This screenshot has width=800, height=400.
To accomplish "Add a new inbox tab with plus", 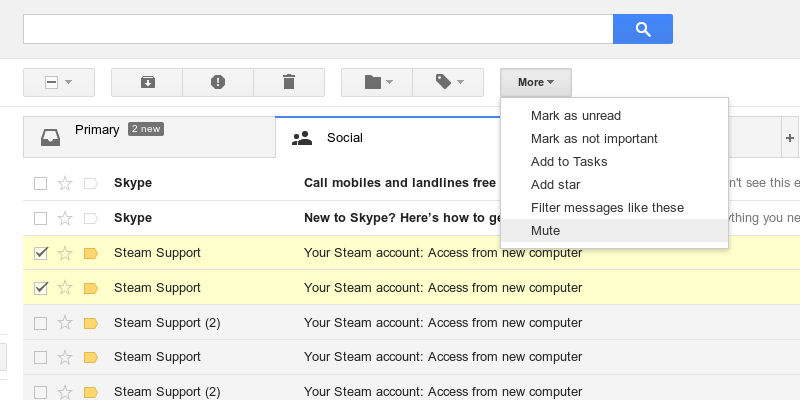I will (790, 138).
